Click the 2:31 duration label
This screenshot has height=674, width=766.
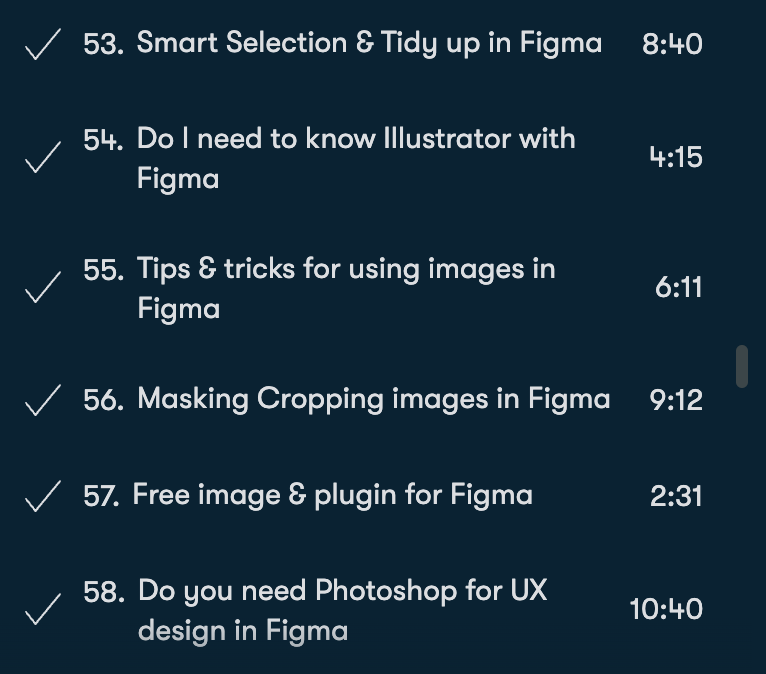point(675,496)
